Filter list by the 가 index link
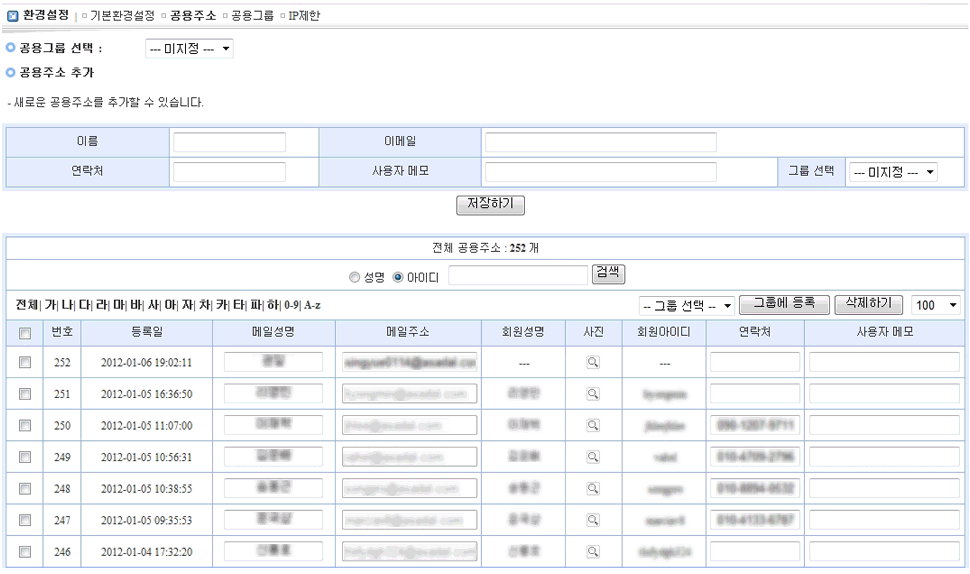Screen dimensions: 970x574 [51, 304]
